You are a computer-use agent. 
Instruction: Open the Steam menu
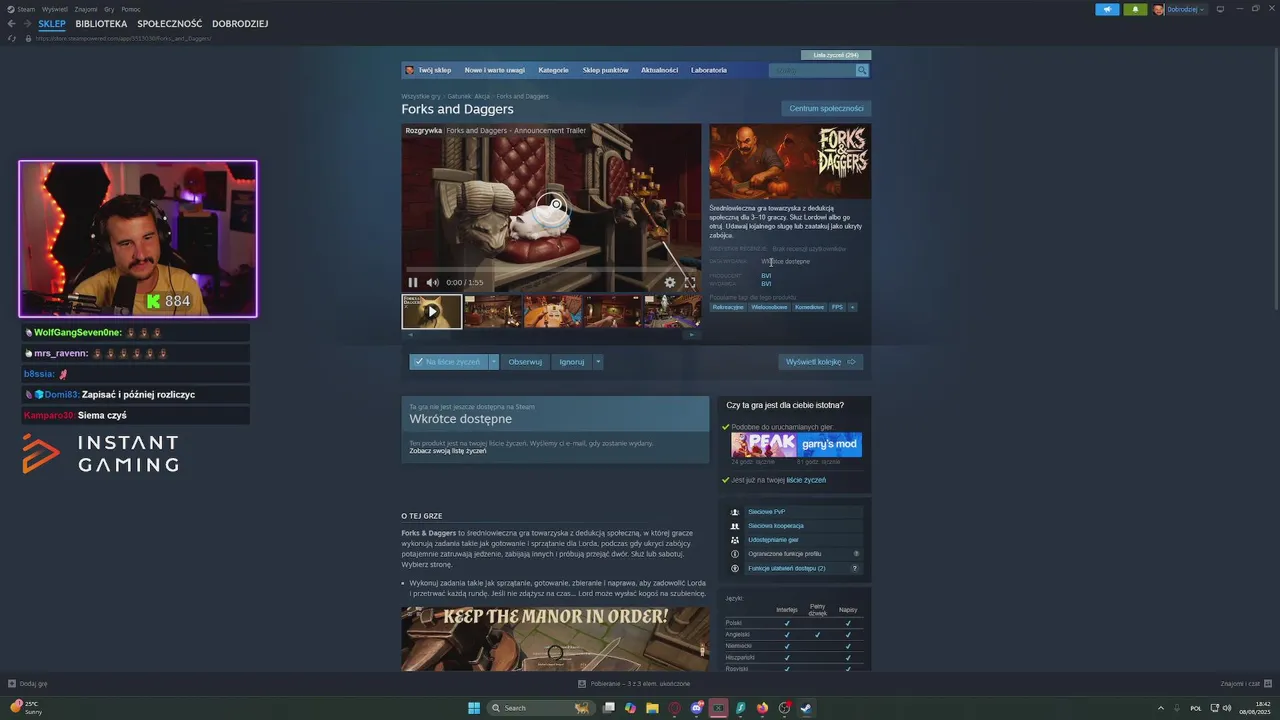point(25,9)
